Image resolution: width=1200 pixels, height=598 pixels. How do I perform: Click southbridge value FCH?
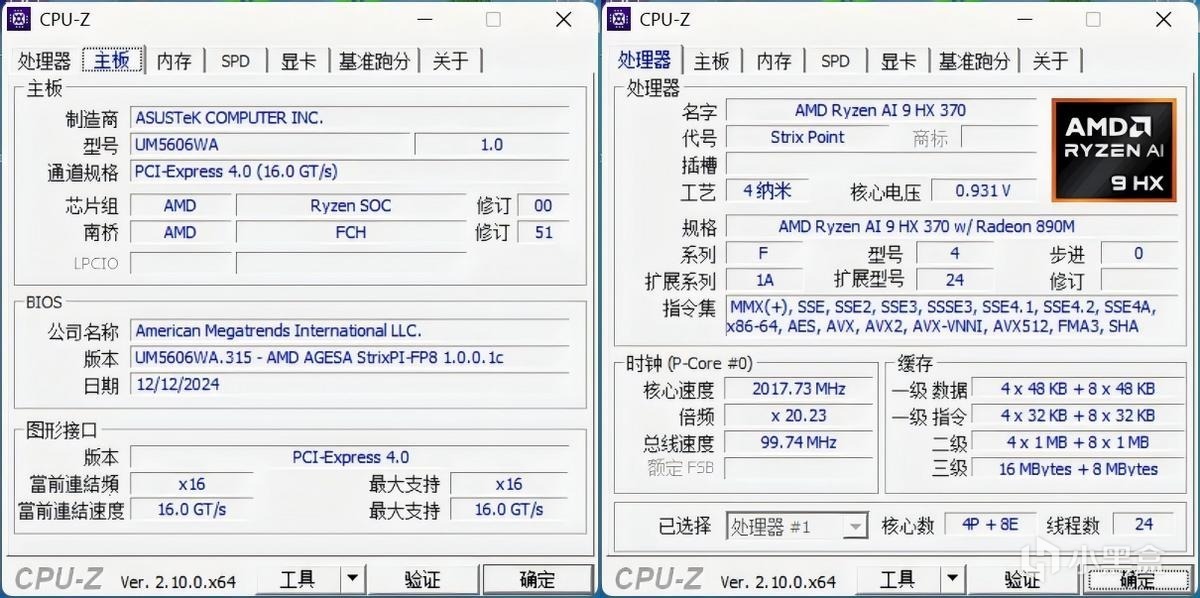point(350,233)
